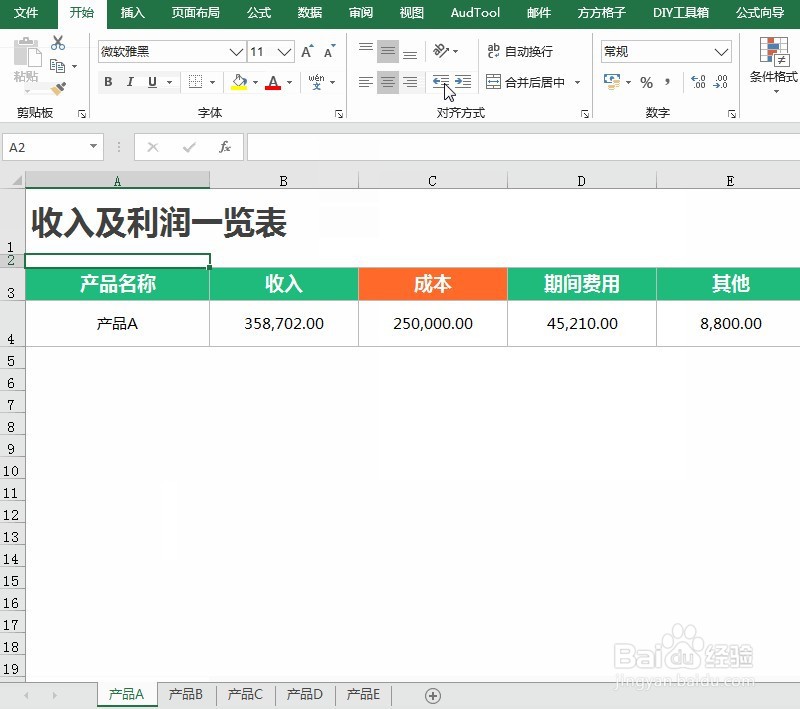800x709 pixels.
Task: Add a new worksheet with the plus button
Action: pyautogui.click(x=433, y=694)
